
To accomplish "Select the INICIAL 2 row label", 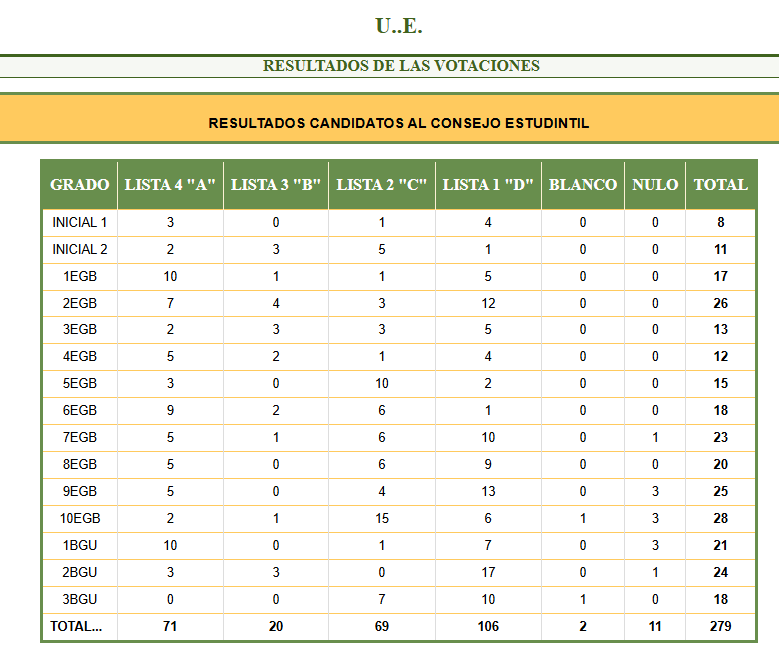I will pos(79,249).
